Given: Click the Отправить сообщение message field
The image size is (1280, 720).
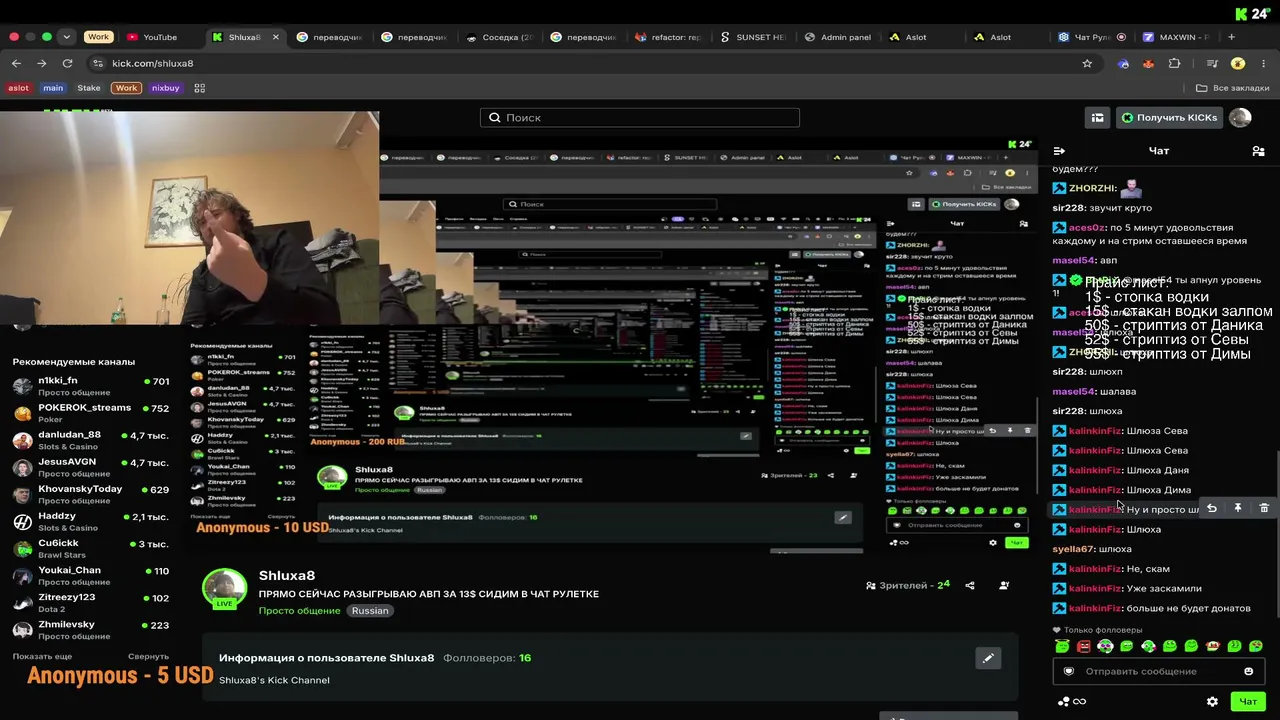Looking at the screenshot, I should click(1158, 671).
